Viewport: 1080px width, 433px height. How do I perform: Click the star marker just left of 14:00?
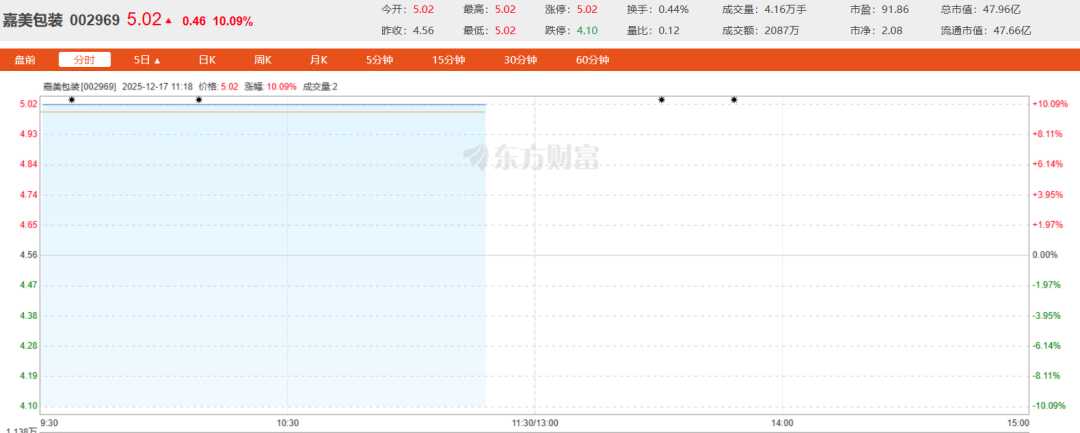[734, 100]
